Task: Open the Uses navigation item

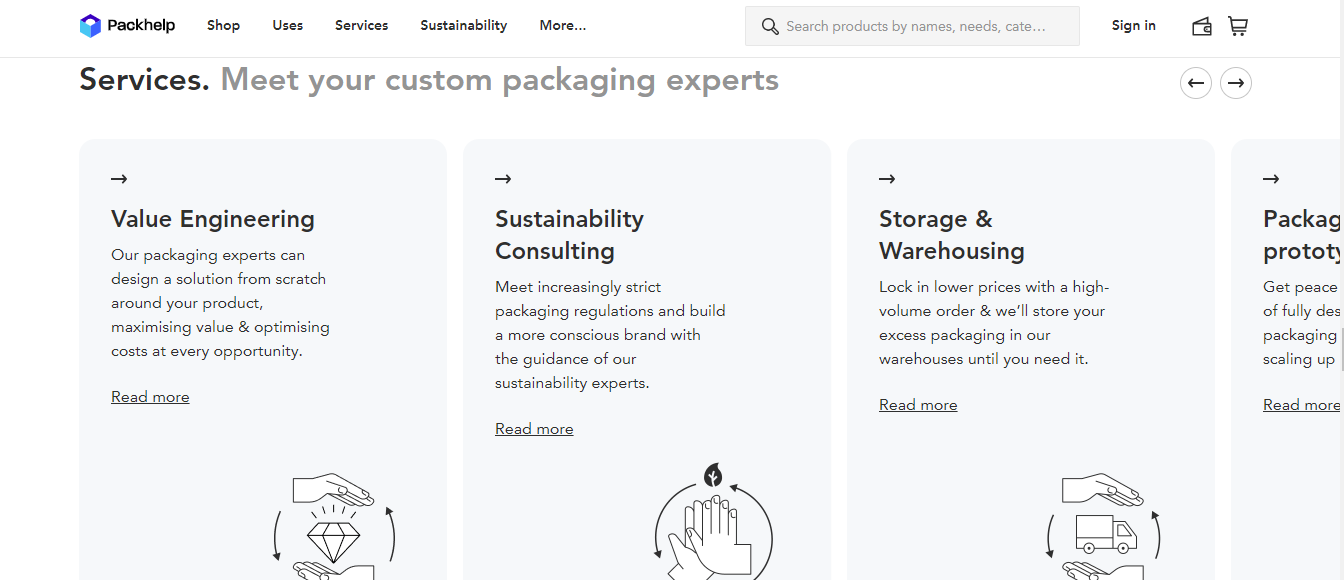Action: (x=287, y=25)
